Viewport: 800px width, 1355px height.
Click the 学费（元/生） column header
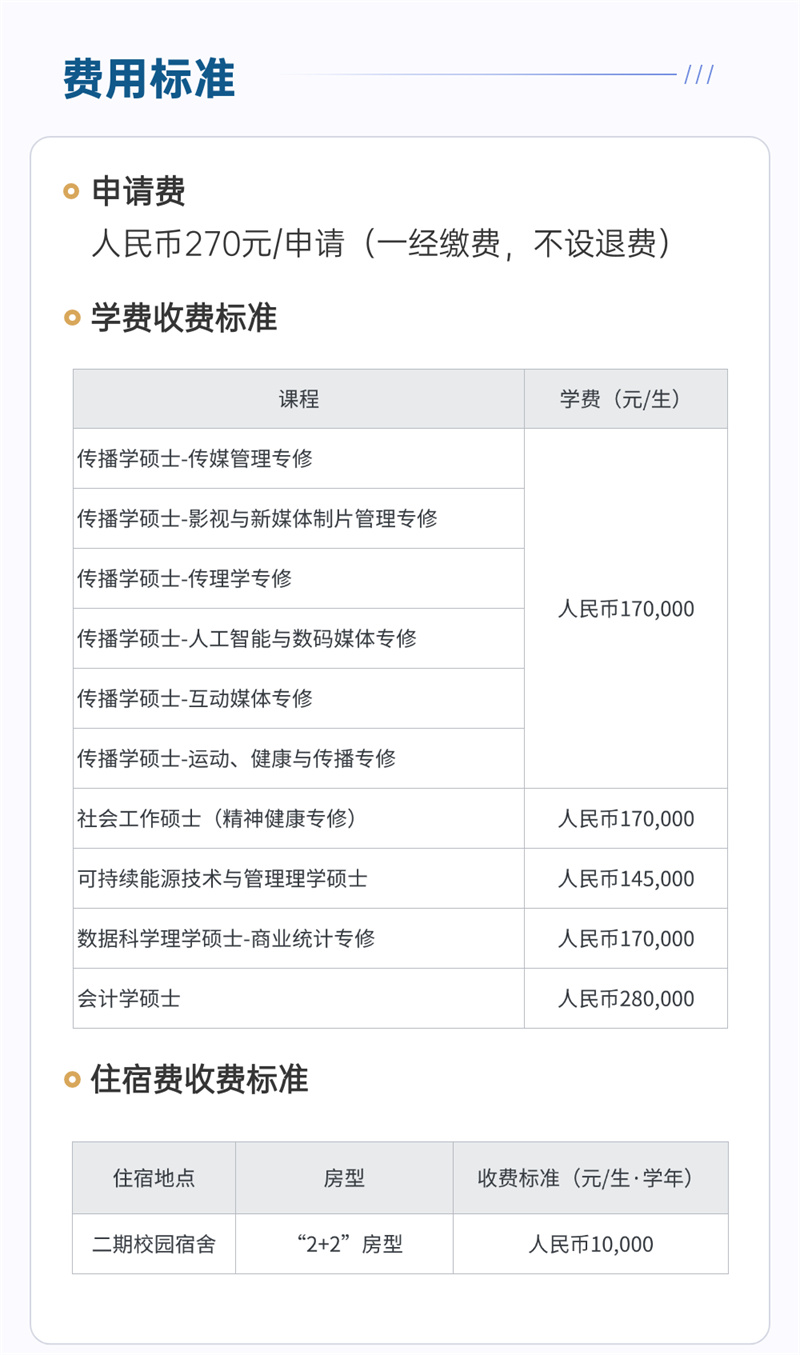(625, 399)
